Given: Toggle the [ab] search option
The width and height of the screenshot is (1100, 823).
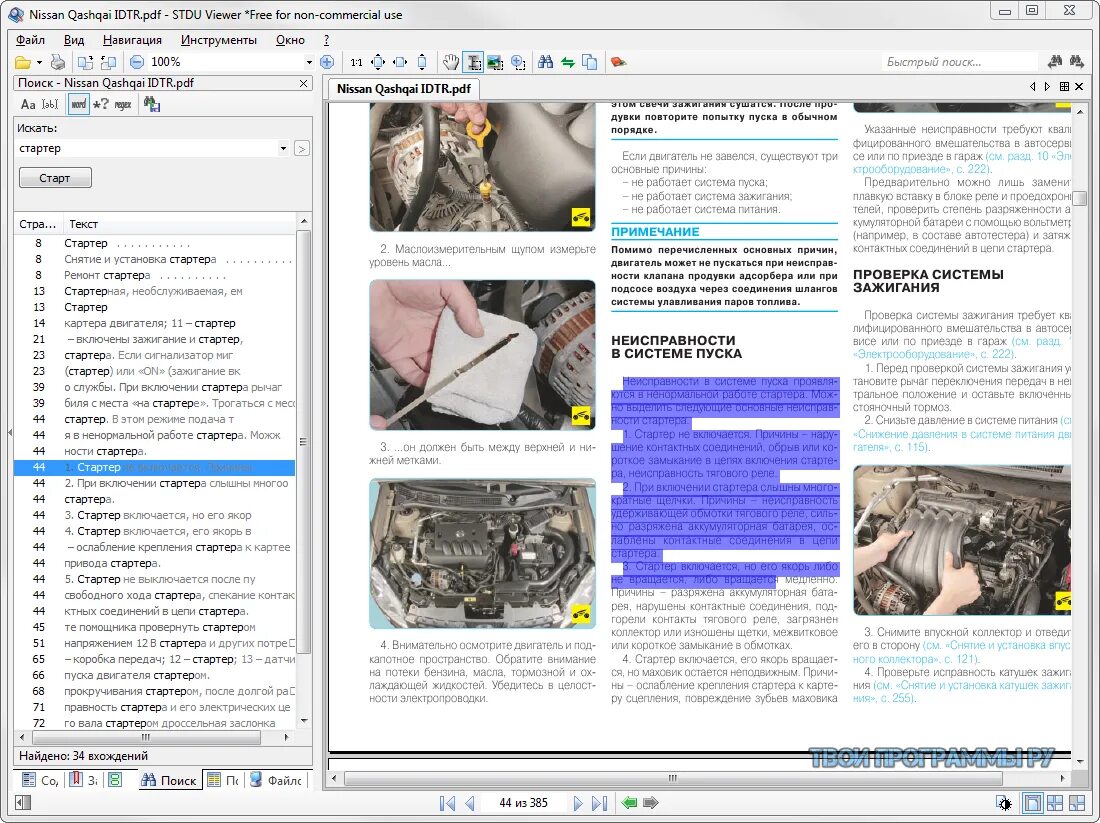Looking at the screenshot, I should click(x=50, y=105).
